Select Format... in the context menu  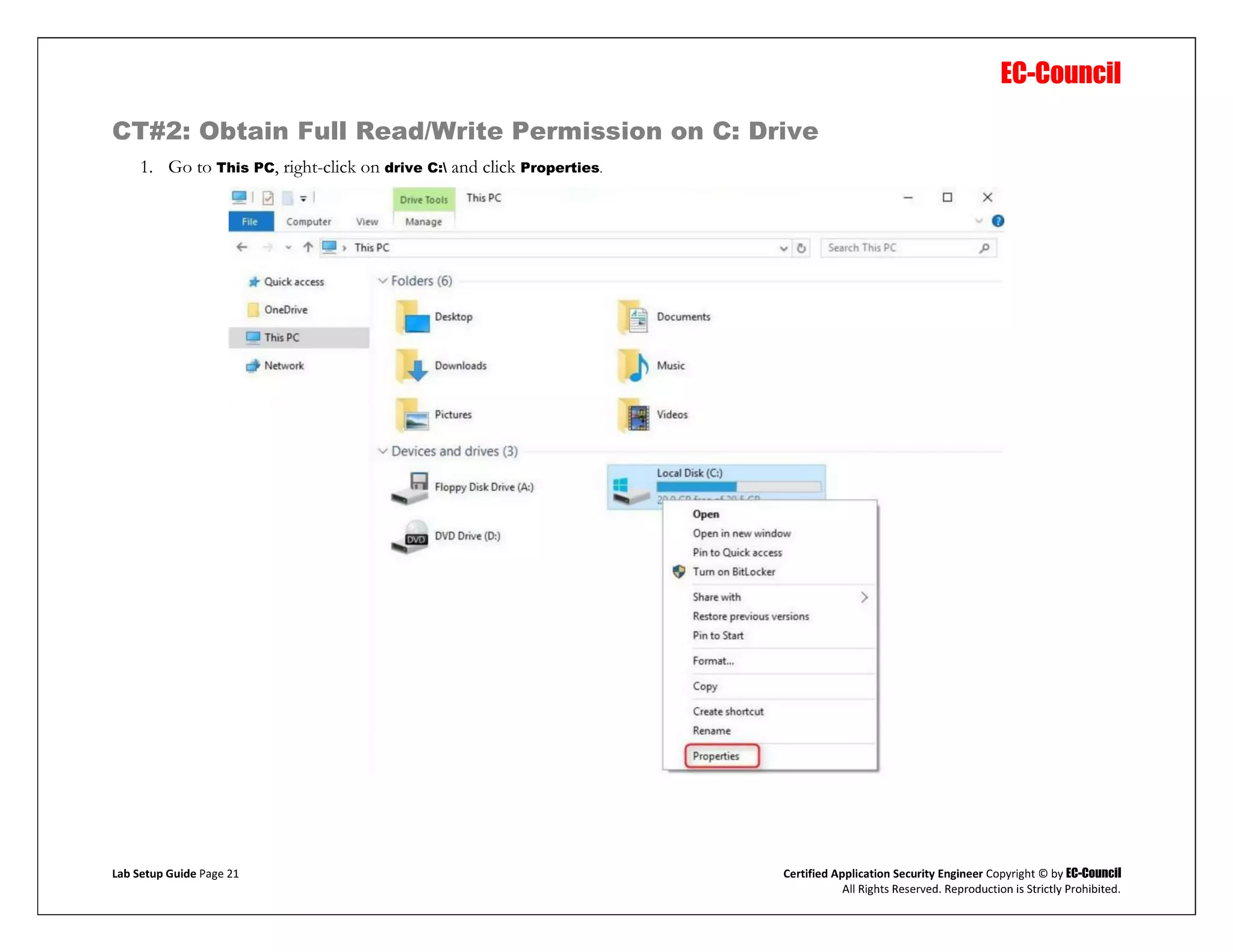point(713,661)
